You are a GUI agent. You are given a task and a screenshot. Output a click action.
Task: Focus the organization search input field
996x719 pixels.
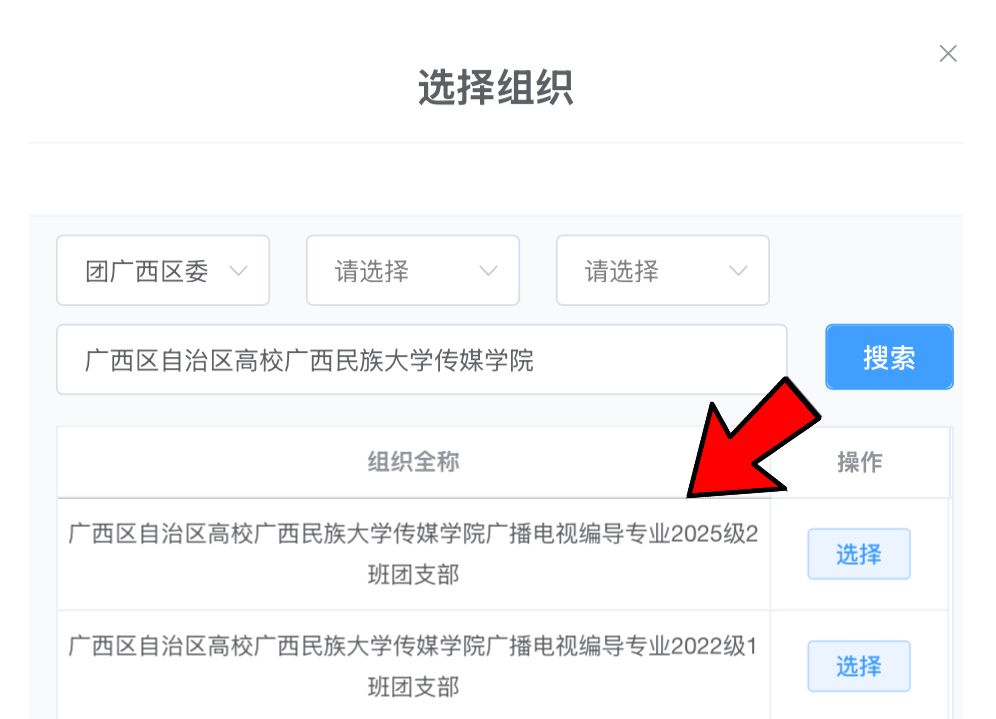(x=420, y=360)
